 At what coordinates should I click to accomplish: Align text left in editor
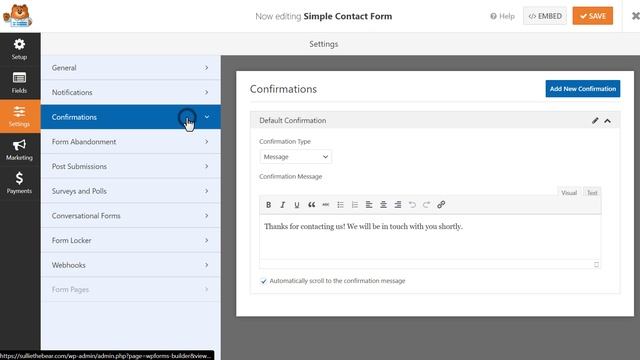click(x=369, y=205)
